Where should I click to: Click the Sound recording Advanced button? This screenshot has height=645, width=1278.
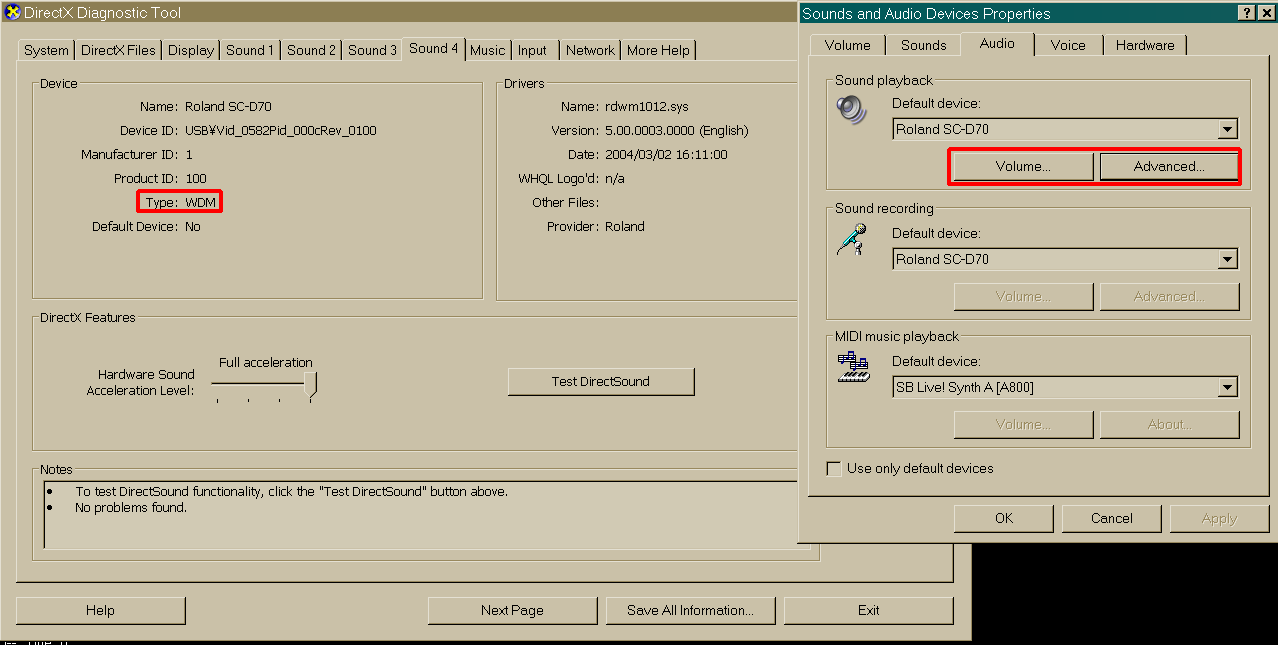(1169, 297)
